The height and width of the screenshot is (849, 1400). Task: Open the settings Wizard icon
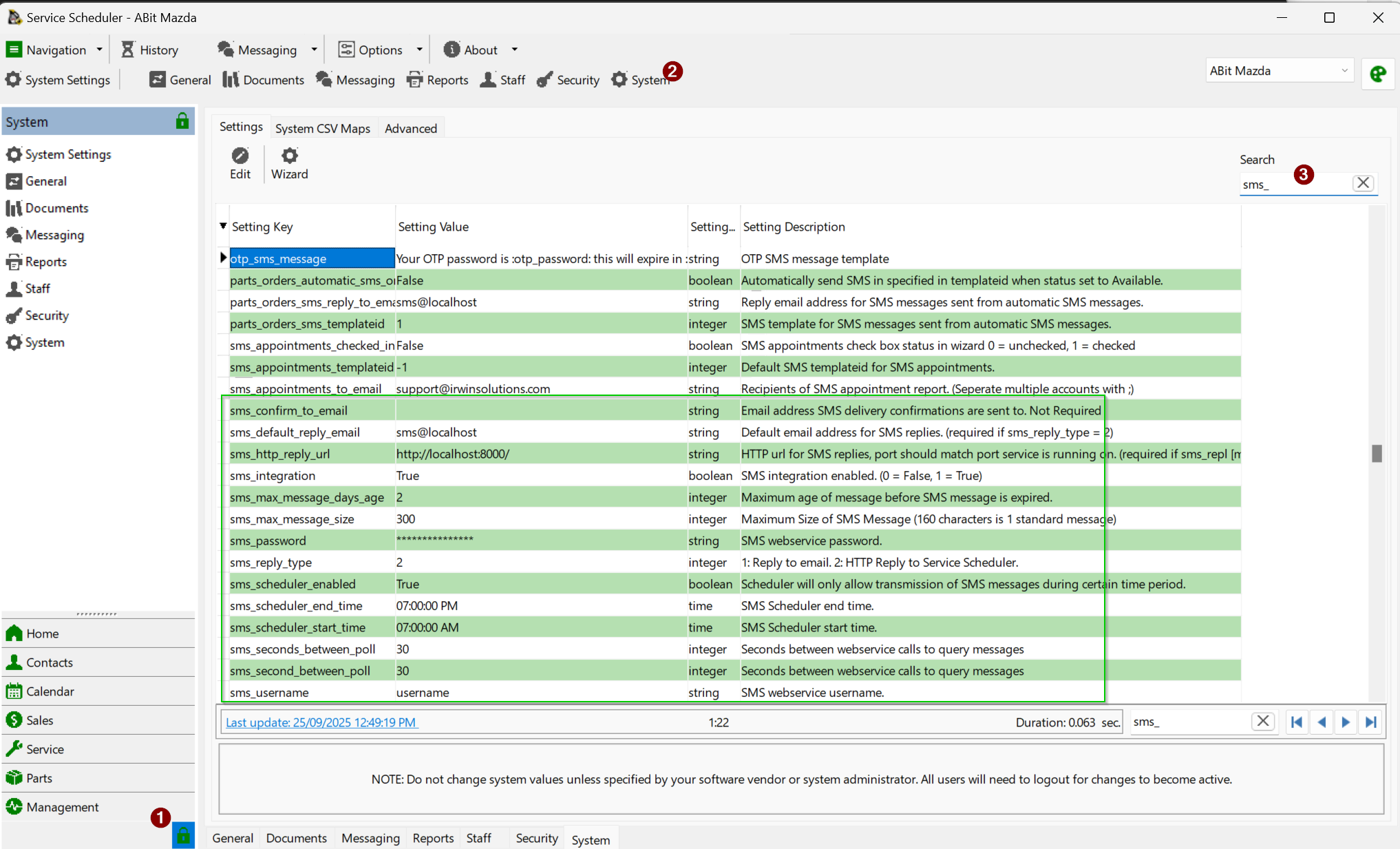click(x=289, y=156)
